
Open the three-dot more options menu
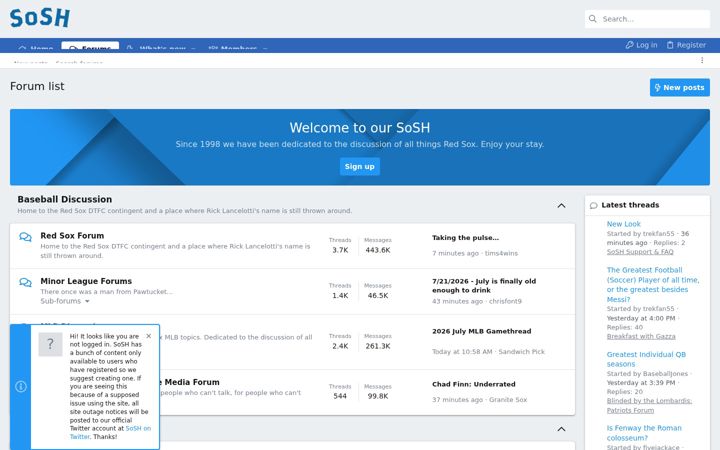[702, 60]
